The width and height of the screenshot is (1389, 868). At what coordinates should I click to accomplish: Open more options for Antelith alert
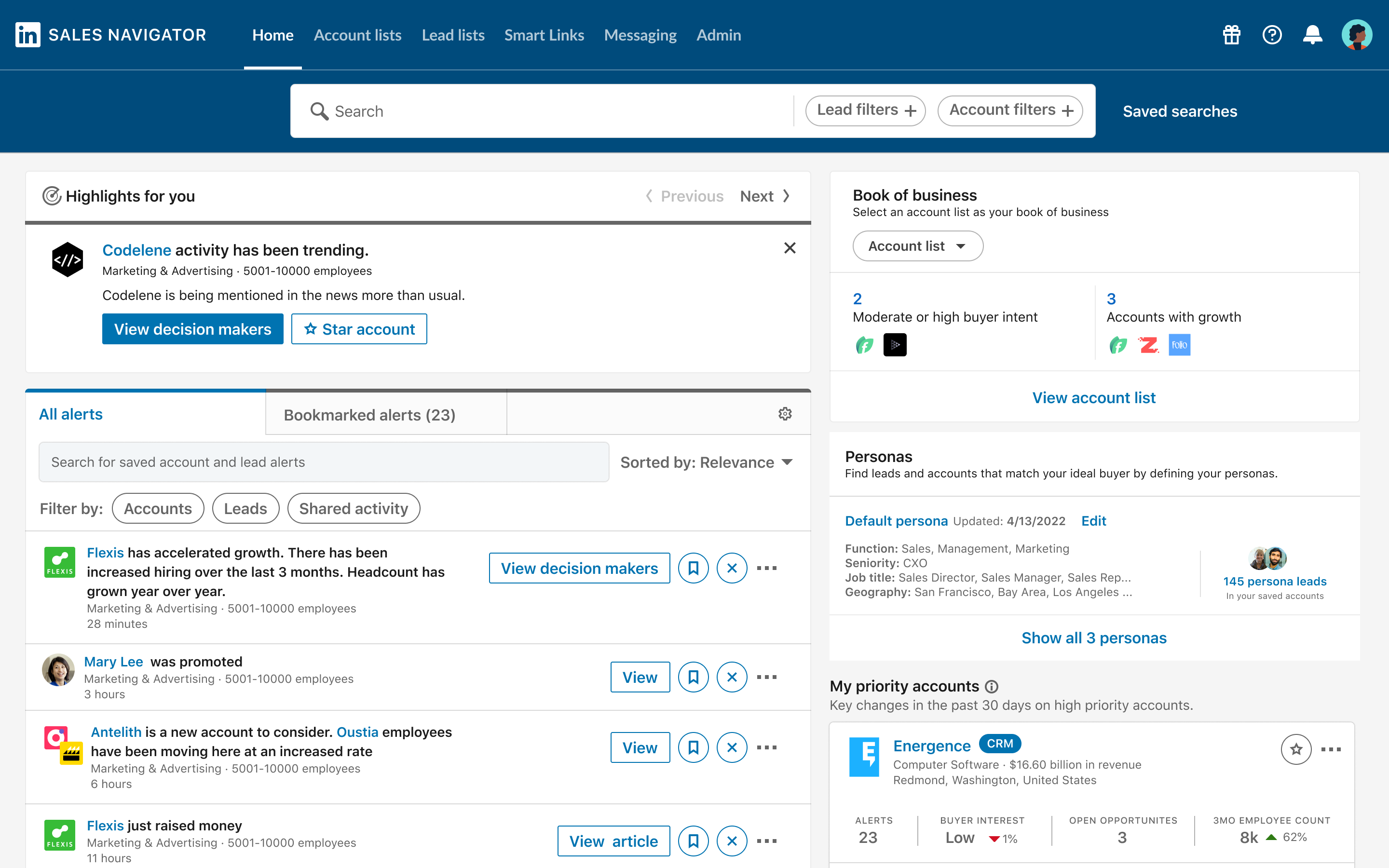coord(767,747)
